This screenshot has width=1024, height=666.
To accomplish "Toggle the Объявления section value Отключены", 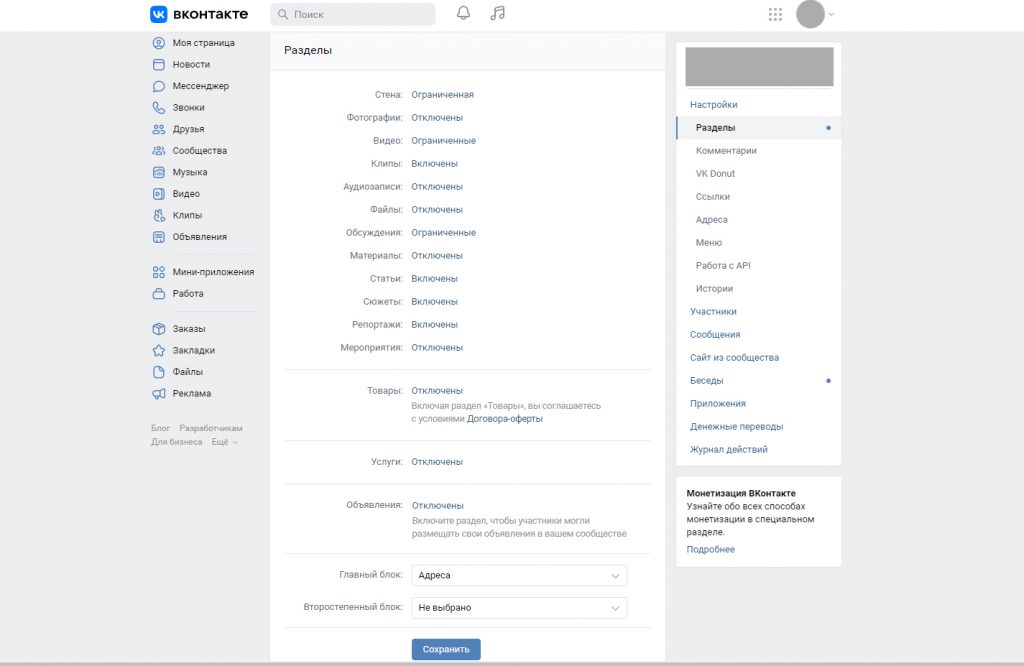I will click(438, 505).
